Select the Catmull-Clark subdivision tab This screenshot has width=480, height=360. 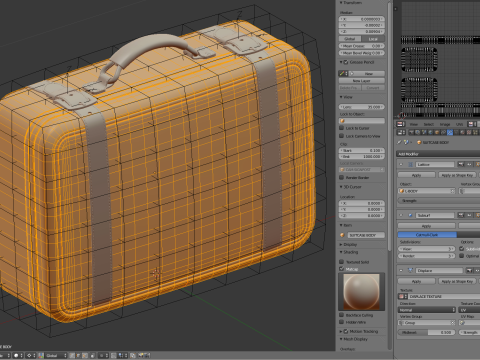427,235
